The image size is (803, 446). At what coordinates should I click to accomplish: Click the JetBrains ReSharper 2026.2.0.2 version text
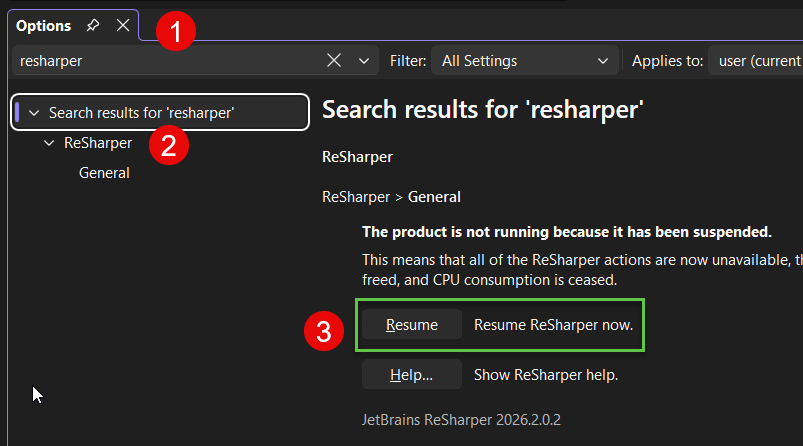(x=461, y=420)
